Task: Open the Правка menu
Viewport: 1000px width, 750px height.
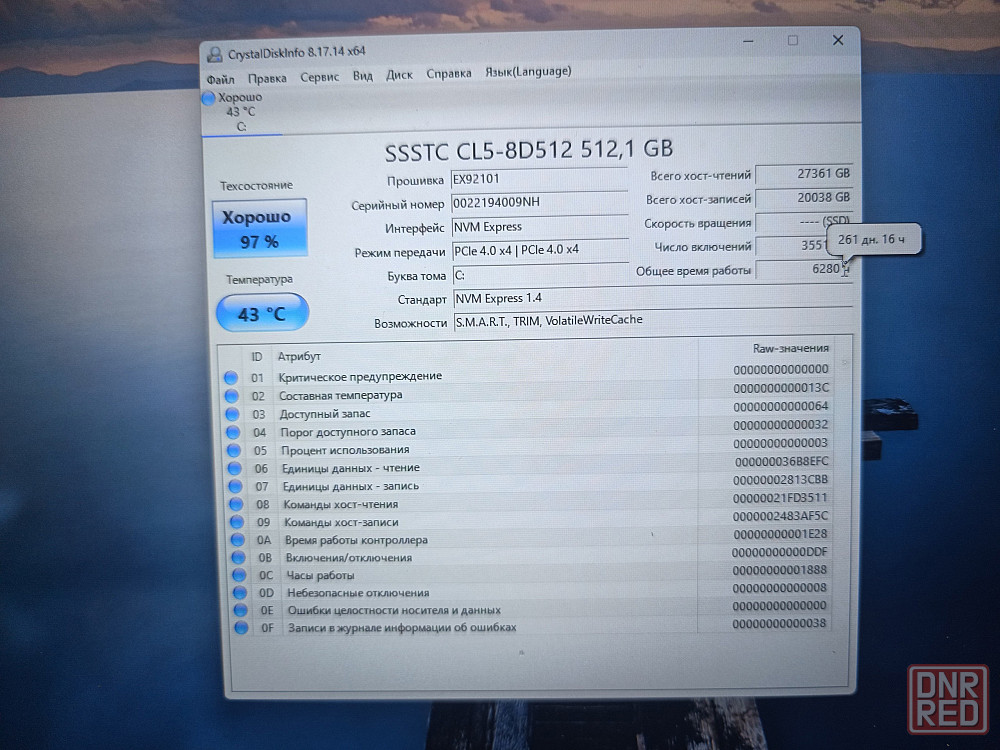Action: 267,78
